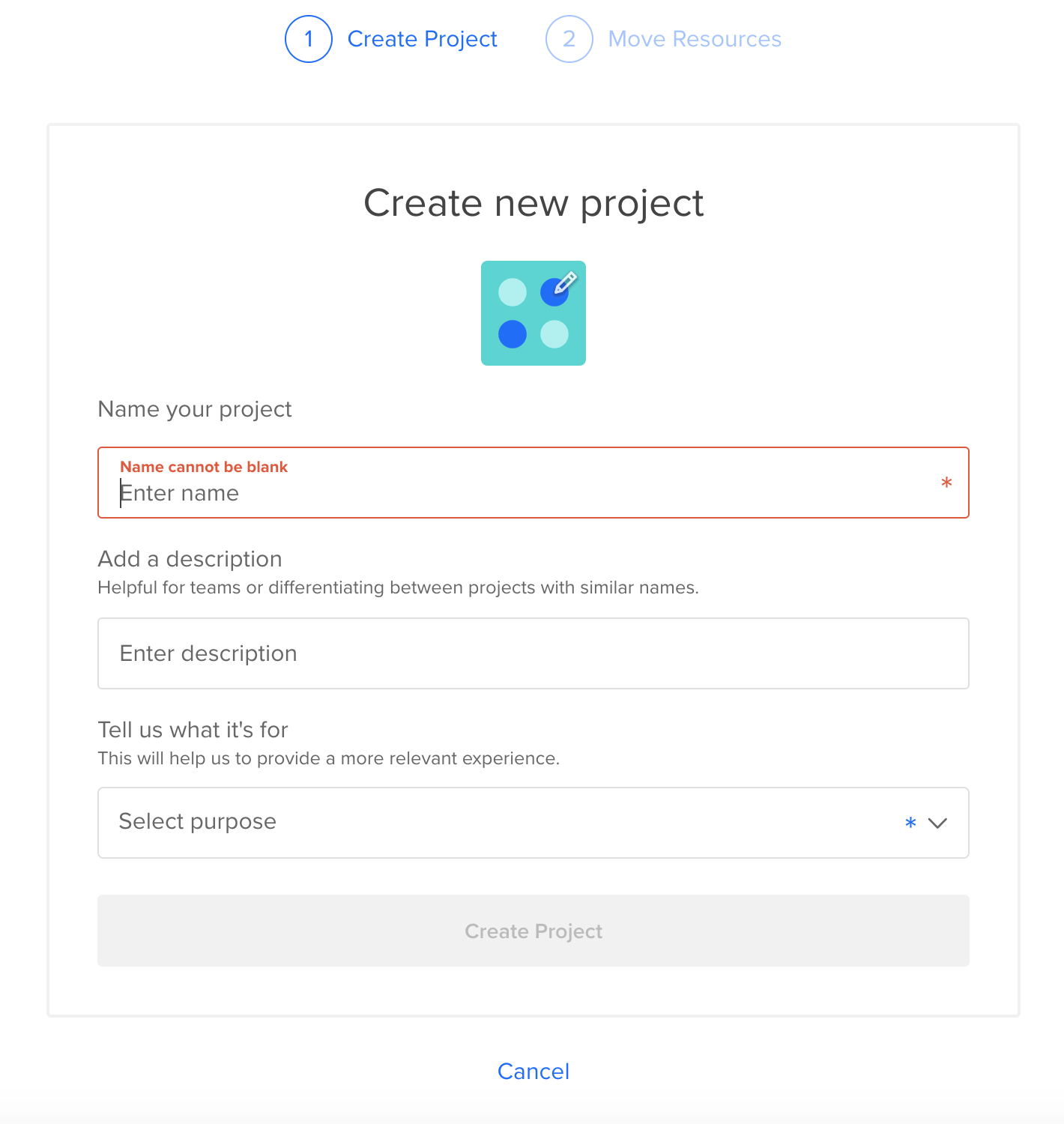Cancel project creation via Cancel link
Image resolution: width=1064 pixels, height=1124 pixels.
(x=533, y=1072)
